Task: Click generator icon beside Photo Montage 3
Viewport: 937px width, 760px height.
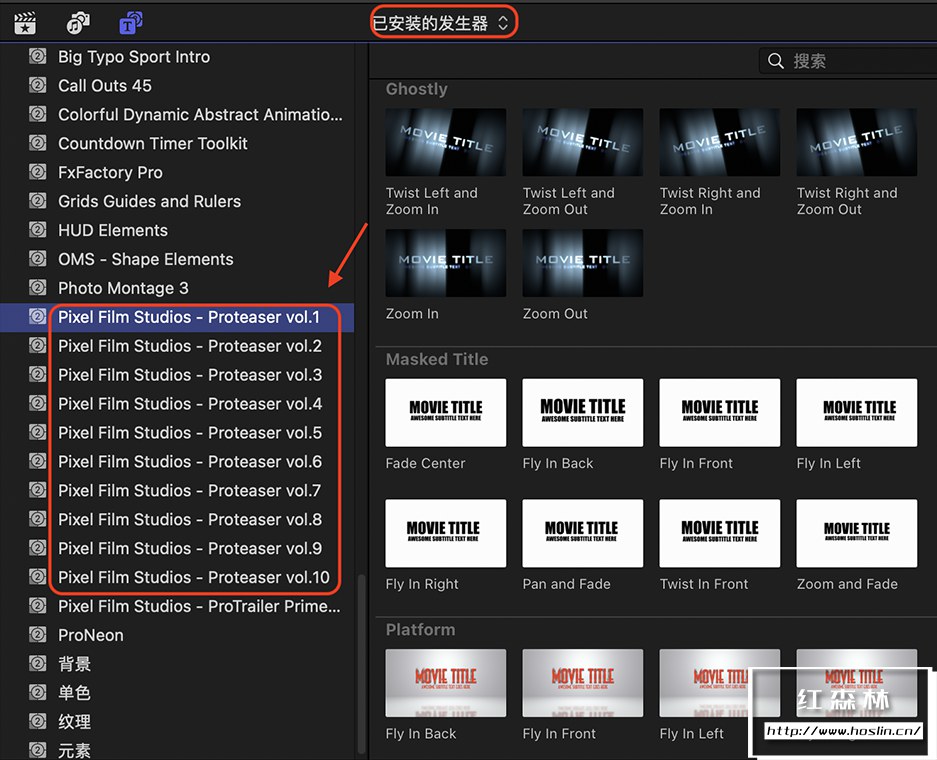Action: [38, 288]
